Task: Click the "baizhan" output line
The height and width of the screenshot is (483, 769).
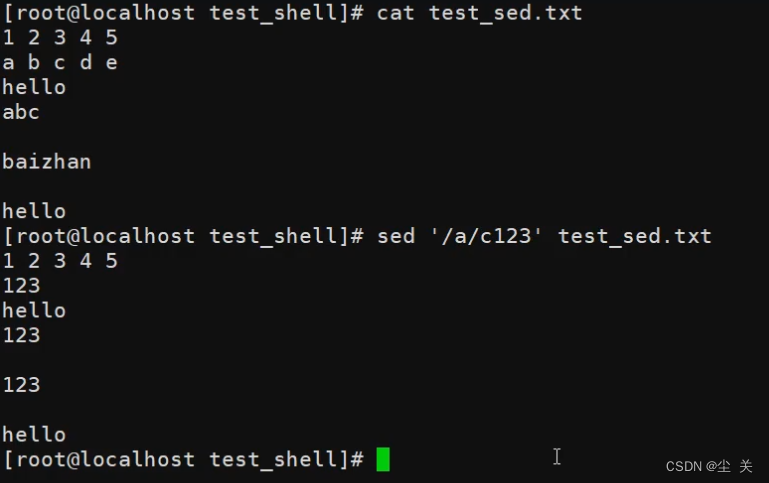Action: tap(46, 161)
